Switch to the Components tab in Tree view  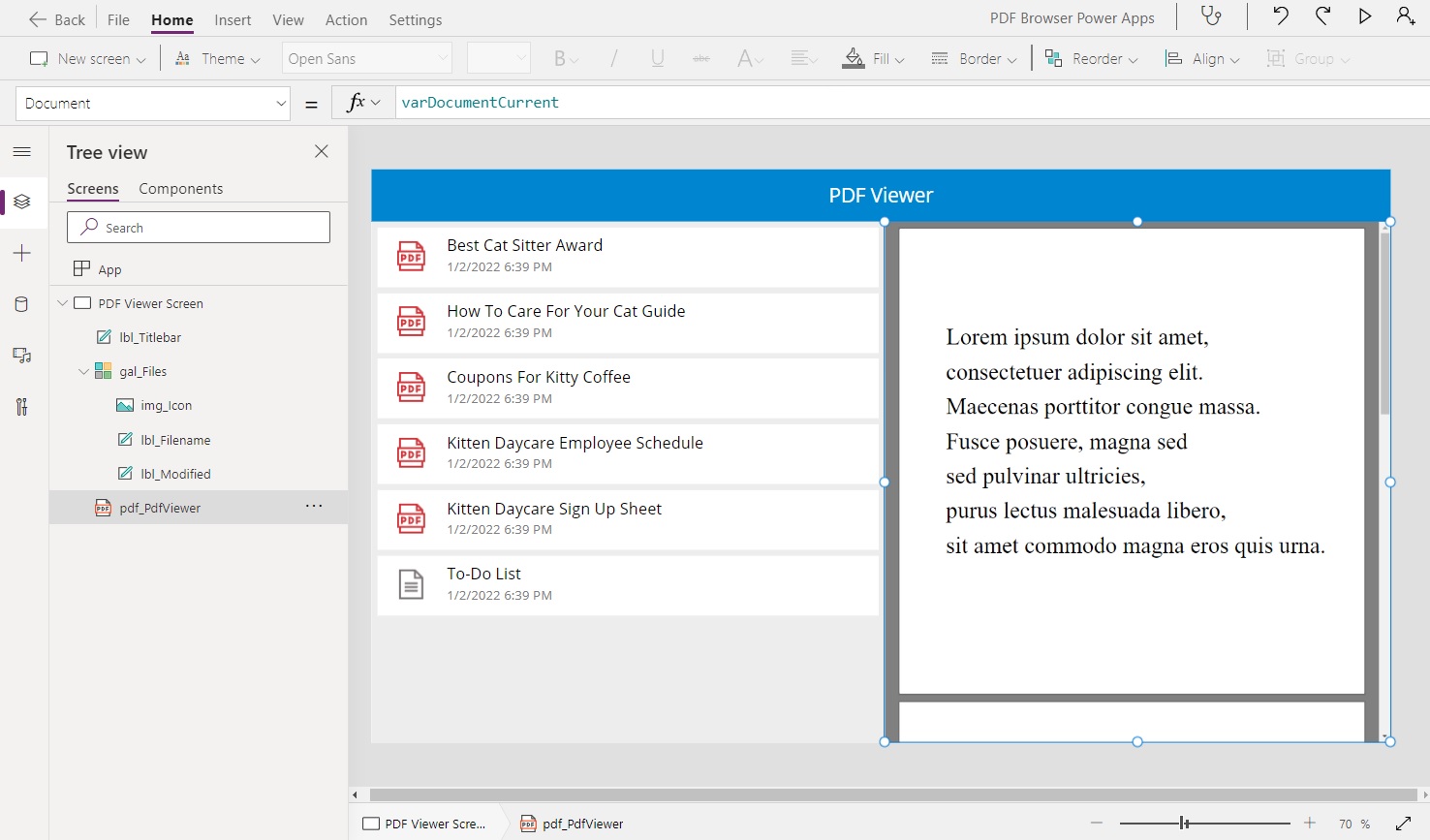pyautogui.click(x=180, y=188)
